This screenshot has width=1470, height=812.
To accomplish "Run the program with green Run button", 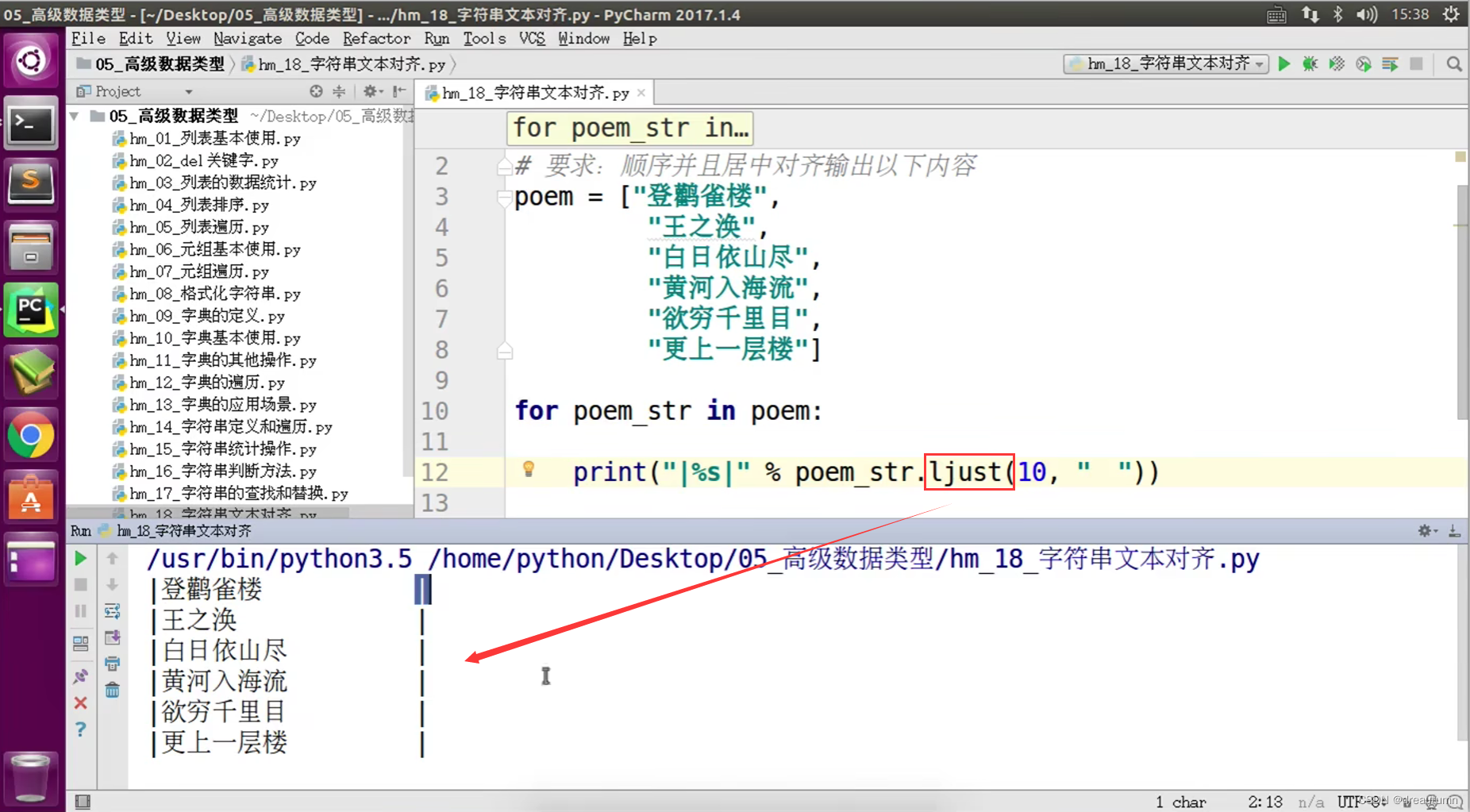I will tap(1284, 64).
